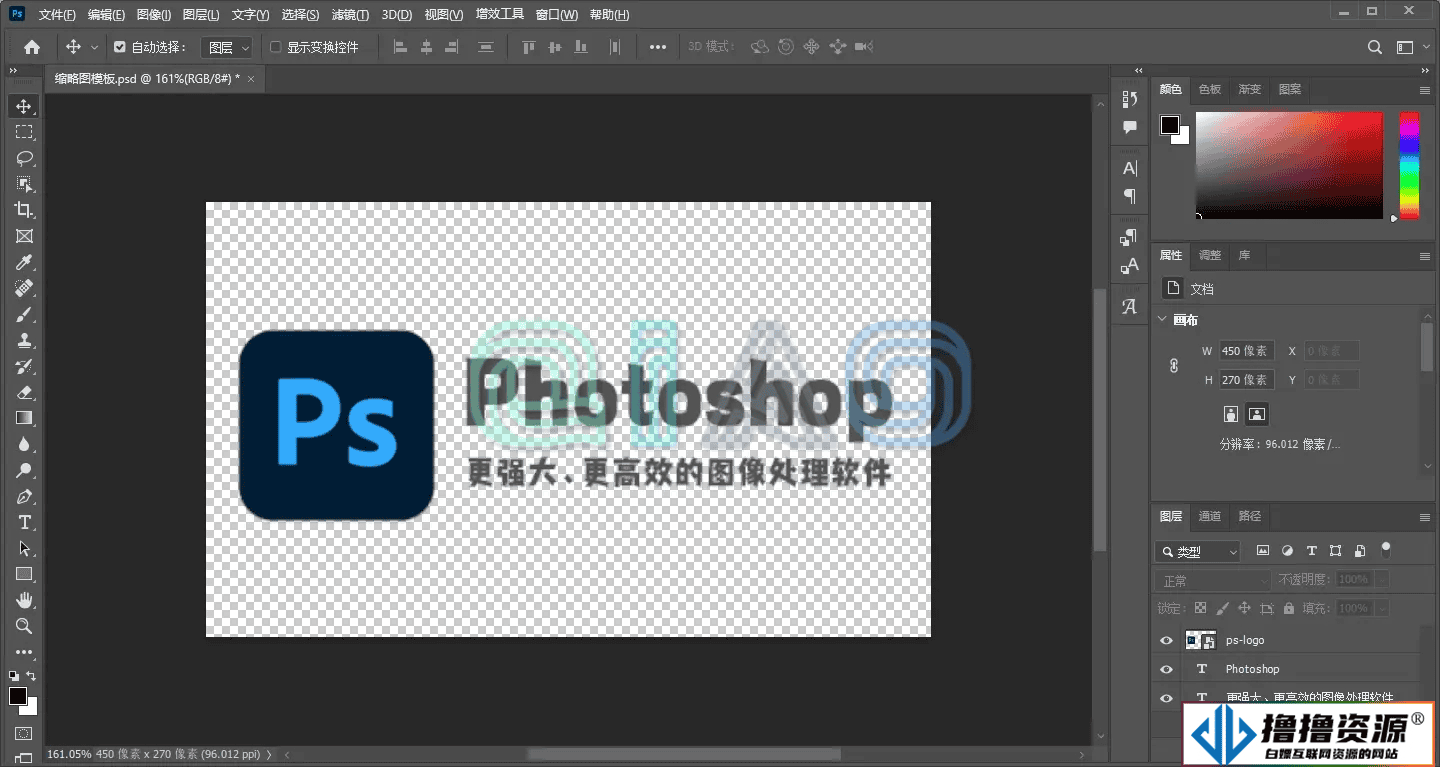
Task: Select the Lasso tool
Action: [x=24, y=158]
